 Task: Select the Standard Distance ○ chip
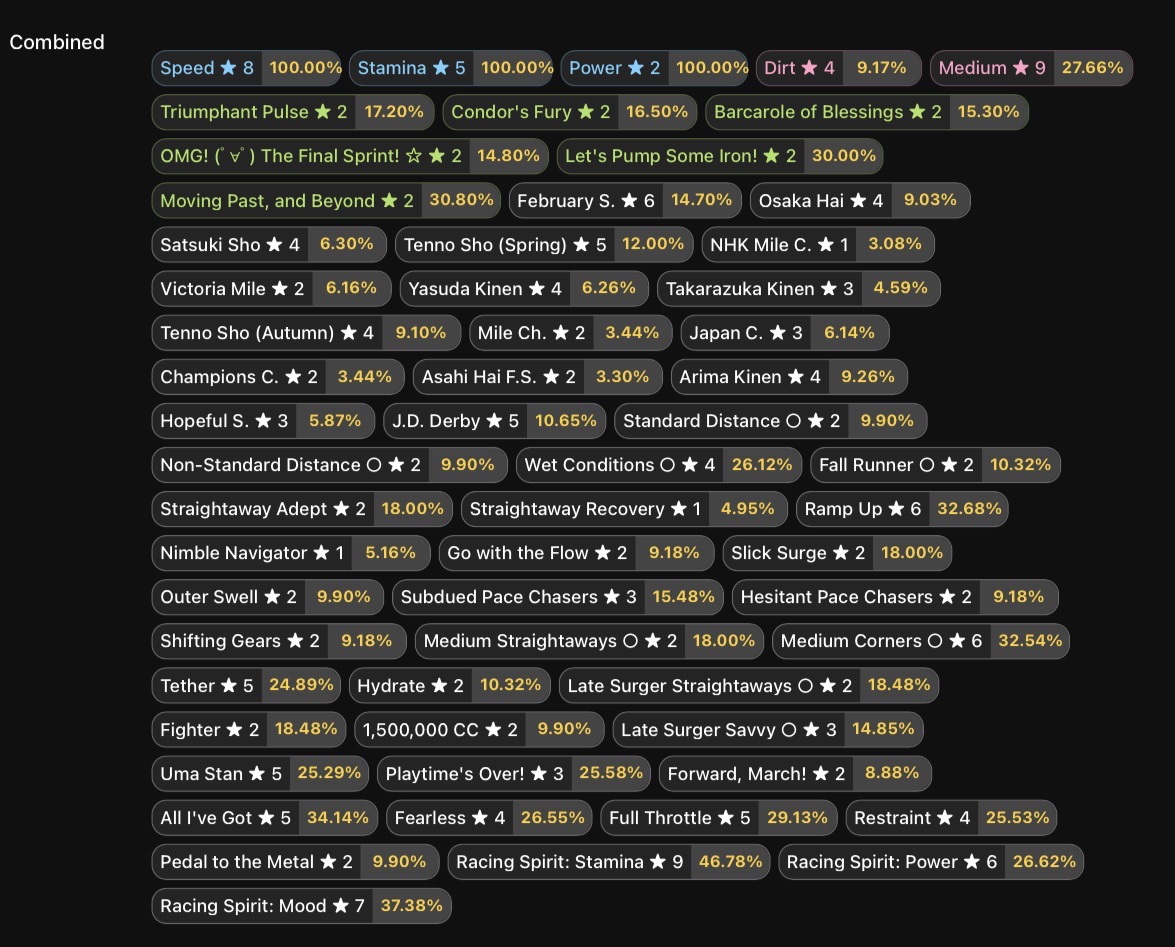770,421
